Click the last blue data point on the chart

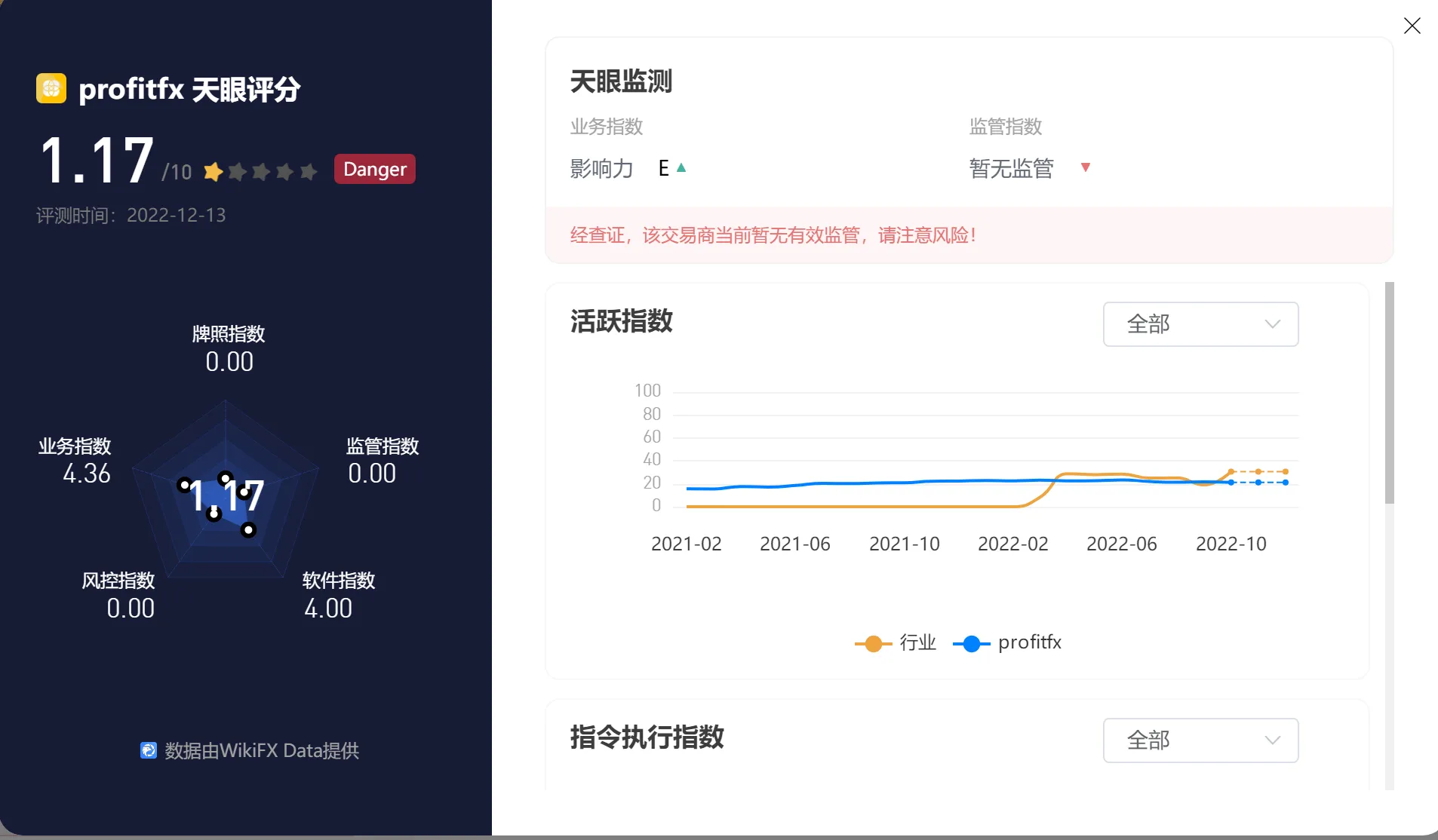click(x=1286, y=483)
